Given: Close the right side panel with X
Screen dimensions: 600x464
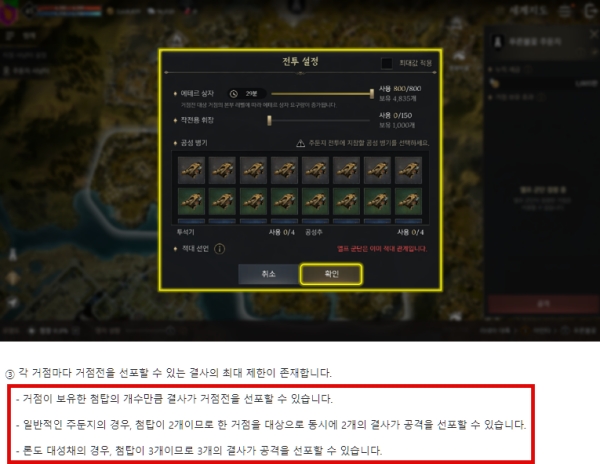Looking at the screenshot, I should (594, 34).
